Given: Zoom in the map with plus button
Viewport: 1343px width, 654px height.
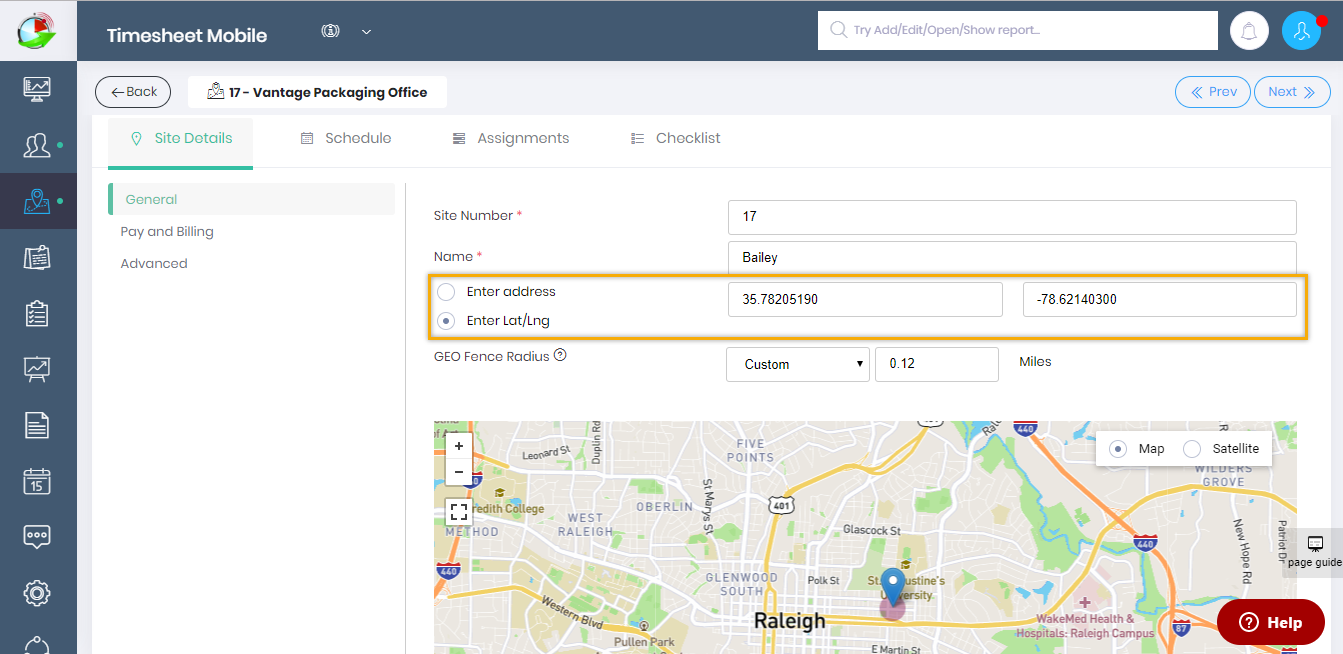Looking at the screenshot, I should click(459, 446).
